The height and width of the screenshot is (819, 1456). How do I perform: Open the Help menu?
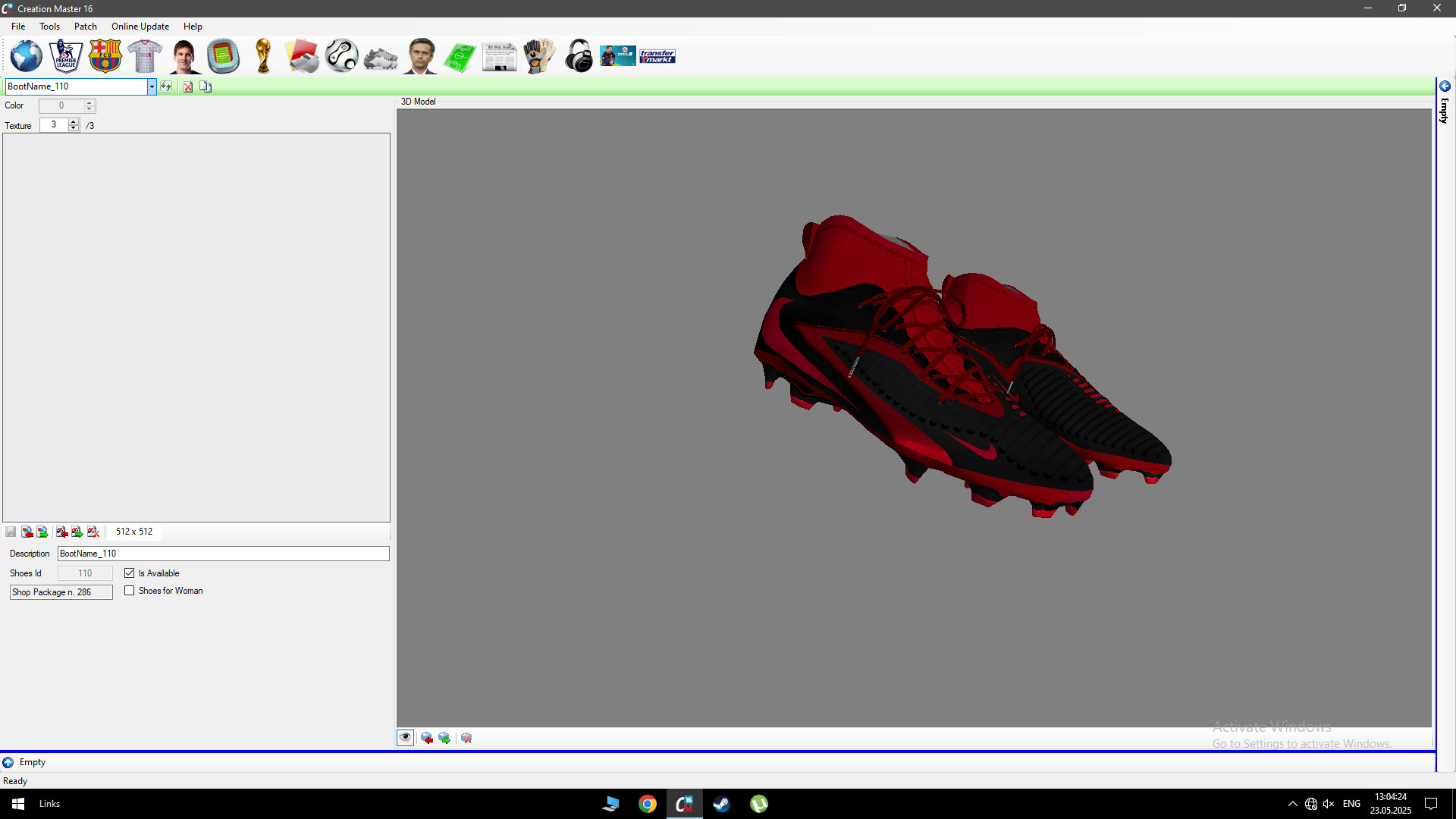[193, 27]
